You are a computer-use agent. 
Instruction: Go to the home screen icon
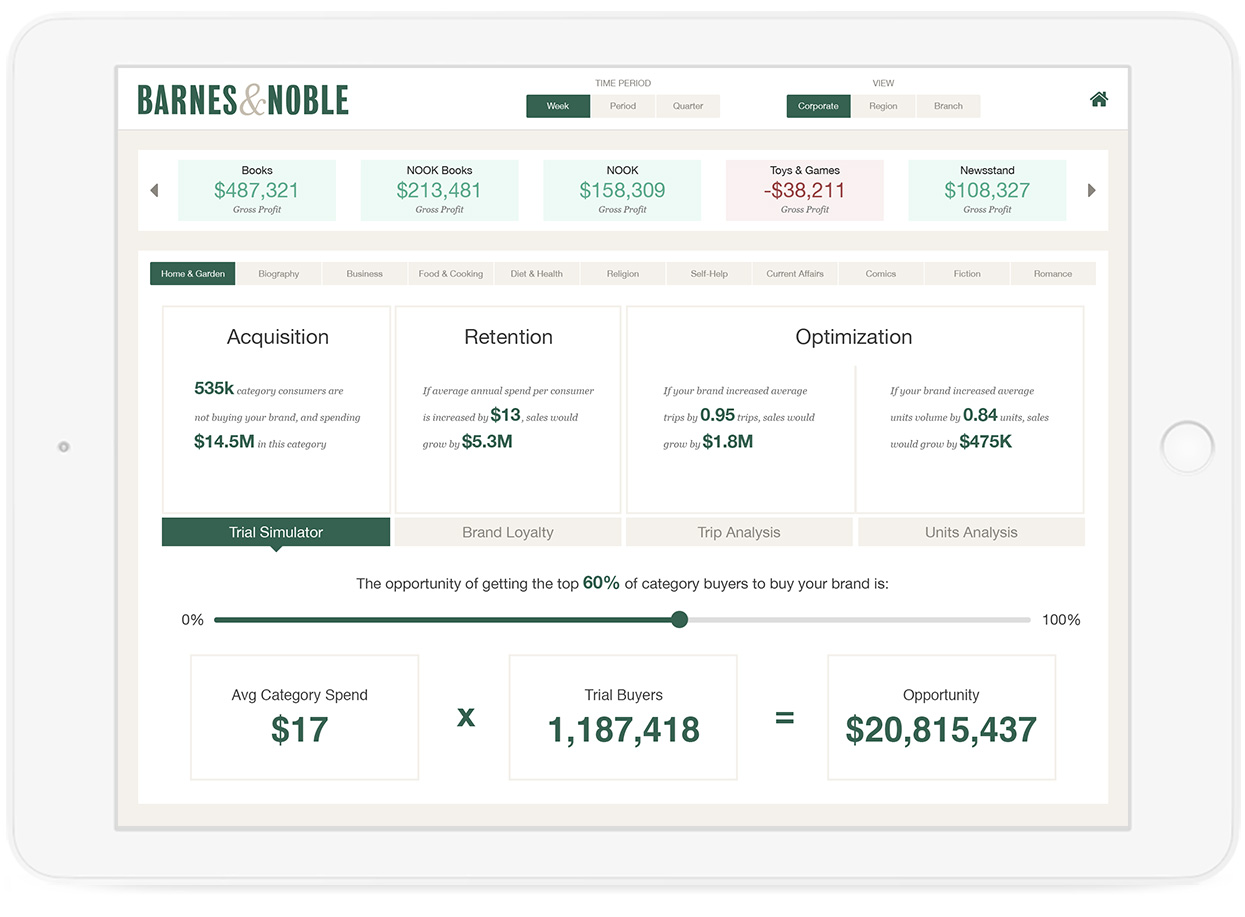pos(1098,99)
